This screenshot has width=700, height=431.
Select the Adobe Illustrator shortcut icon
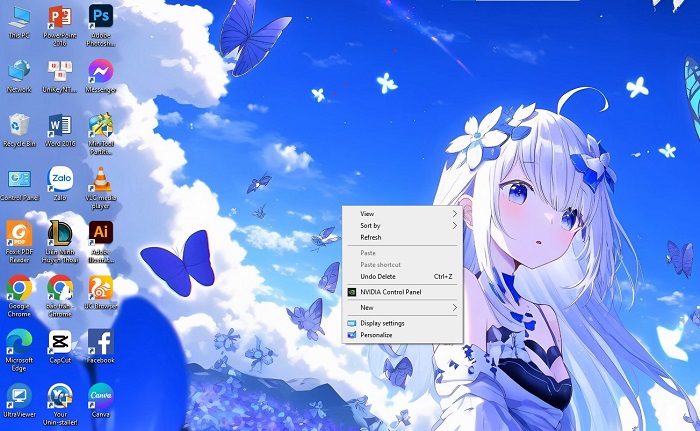(x=101, y=242)
